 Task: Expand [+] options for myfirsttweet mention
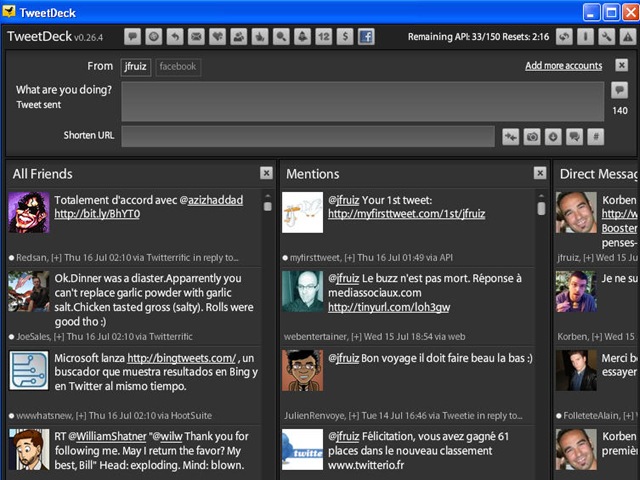350,258
